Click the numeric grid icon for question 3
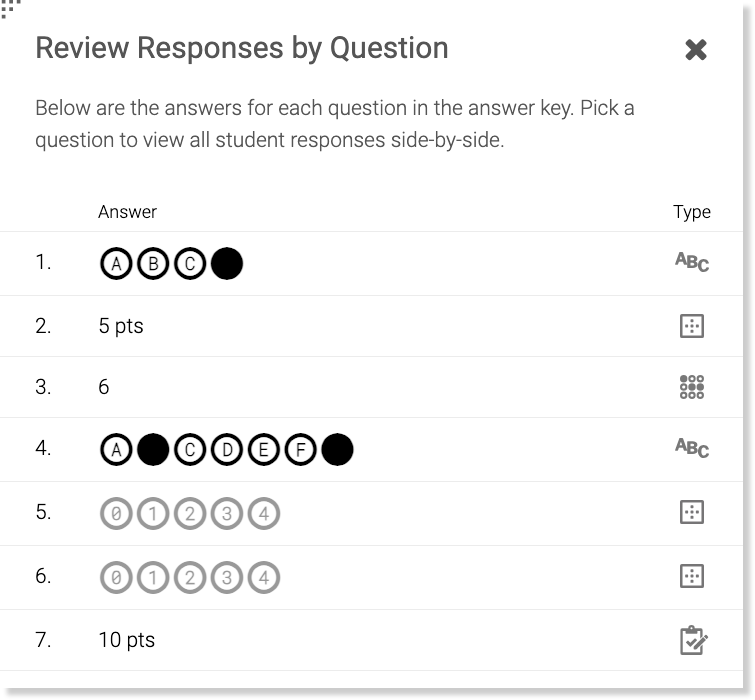This screenshot has width=755, height=700. [x=691, y=387]
